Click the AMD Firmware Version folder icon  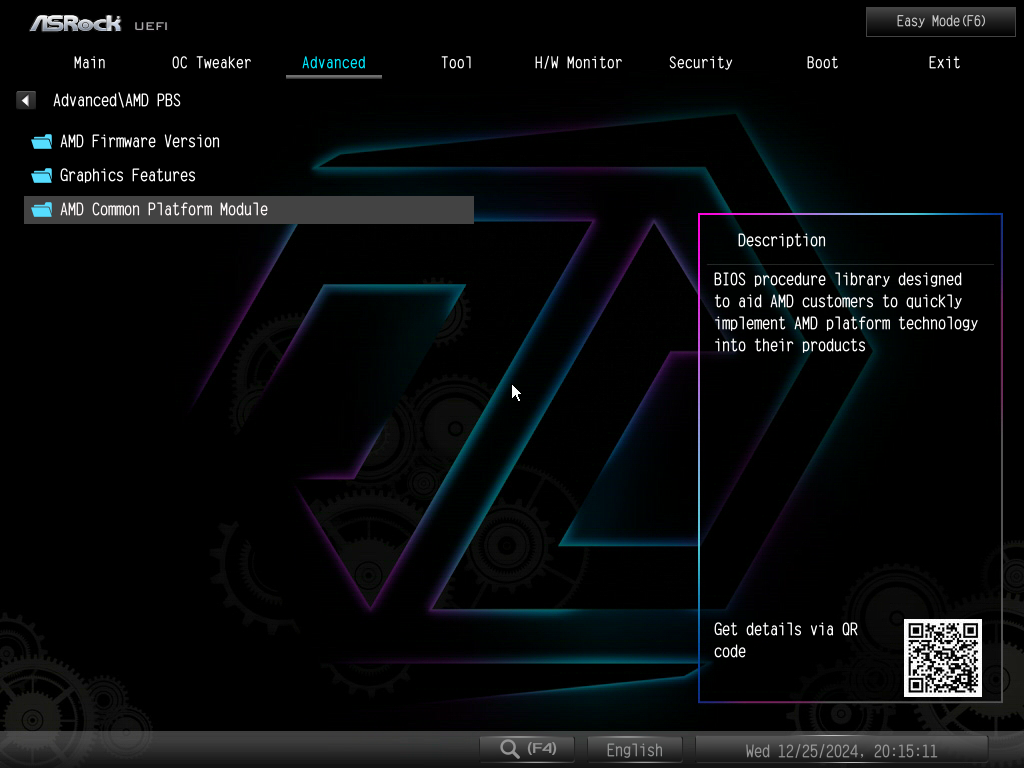click(42, 141)
